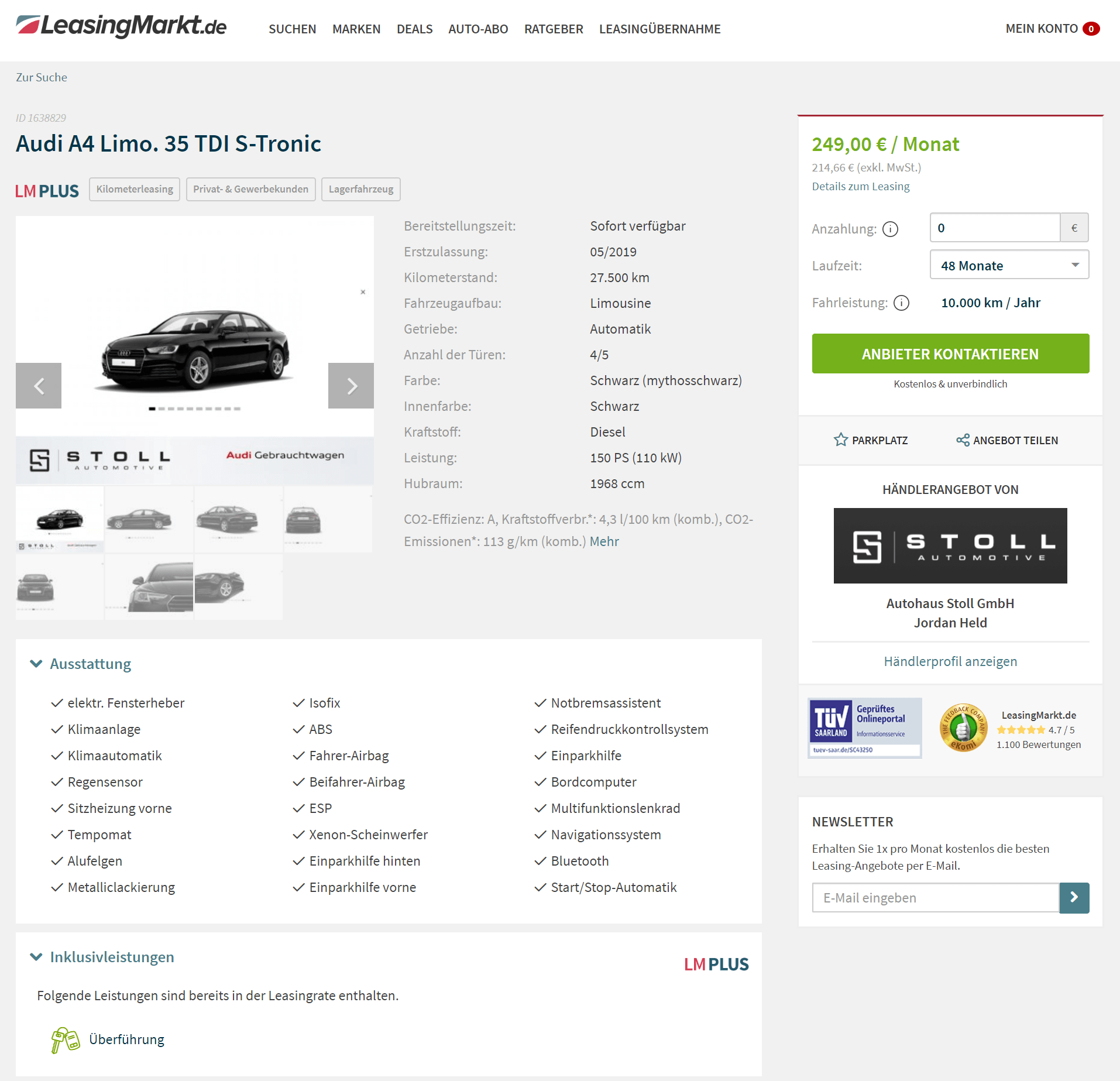Click the LM PLUS badge near title
1120x1081 pixels.
47,191
